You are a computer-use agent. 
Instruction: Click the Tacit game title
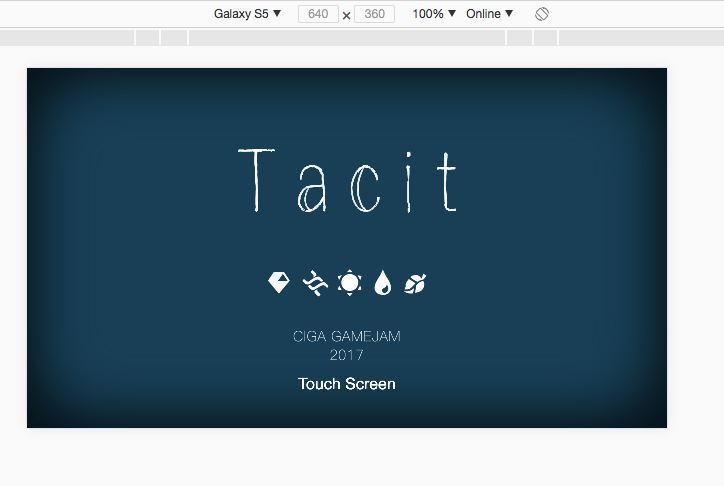tap(347, 180)
